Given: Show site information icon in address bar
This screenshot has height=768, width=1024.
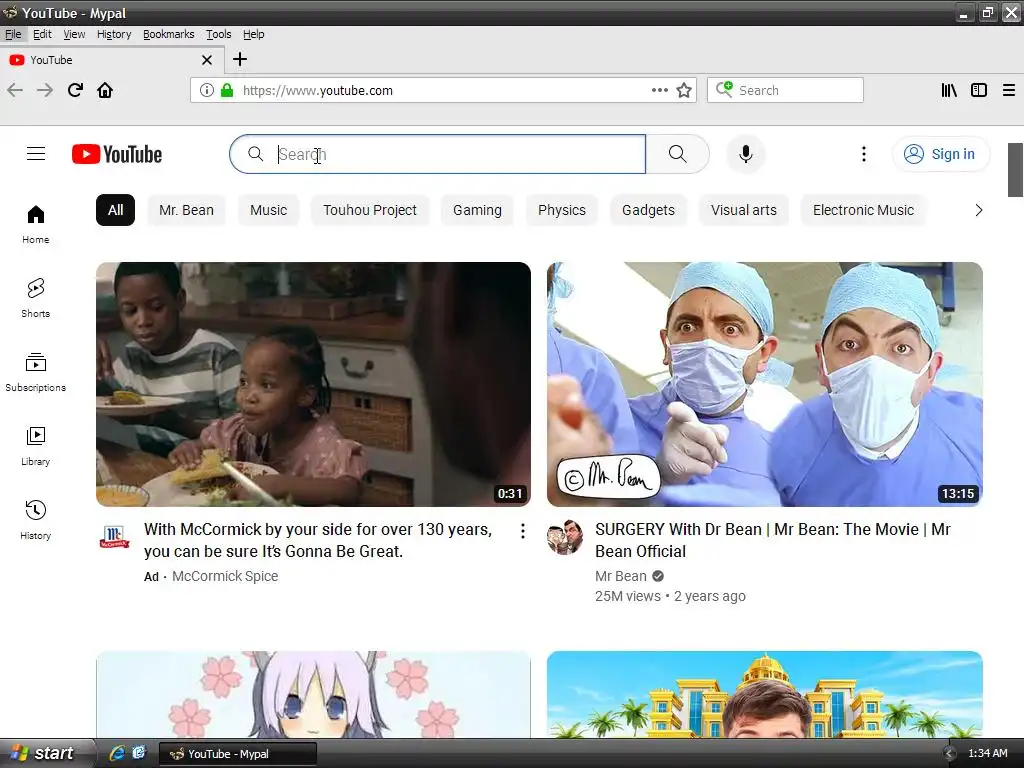Looking at the screenshot, I should [206, 90].
